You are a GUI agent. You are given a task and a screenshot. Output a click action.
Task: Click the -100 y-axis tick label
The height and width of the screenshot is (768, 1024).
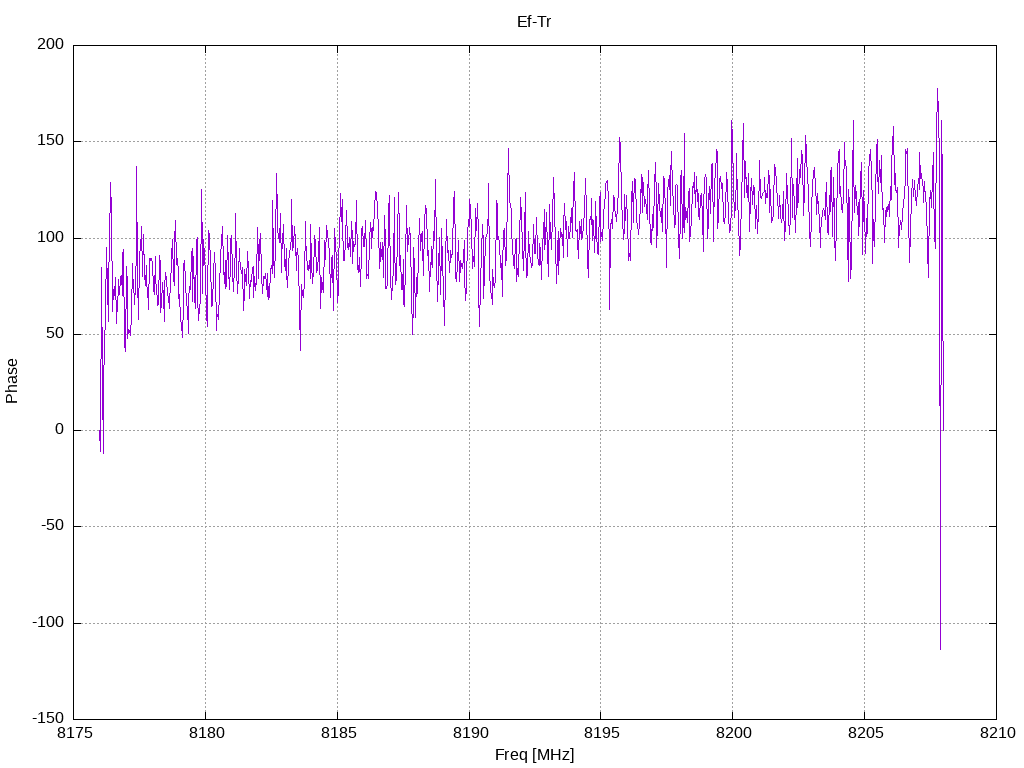pyautogui.click(x=48, y=622)
